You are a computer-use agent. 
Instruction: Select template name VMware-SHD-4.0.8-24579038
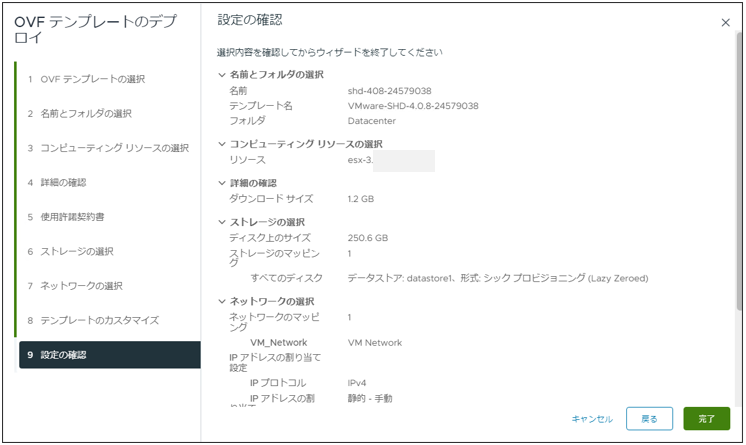(x=413, y=106)
